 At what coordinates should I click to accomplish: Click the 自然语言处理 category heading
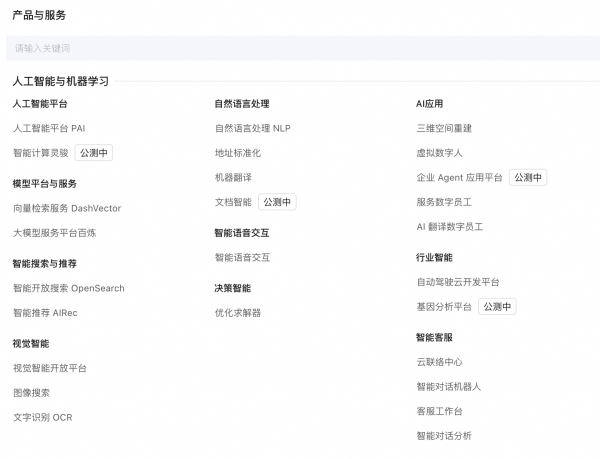click(x=242, y=104)
